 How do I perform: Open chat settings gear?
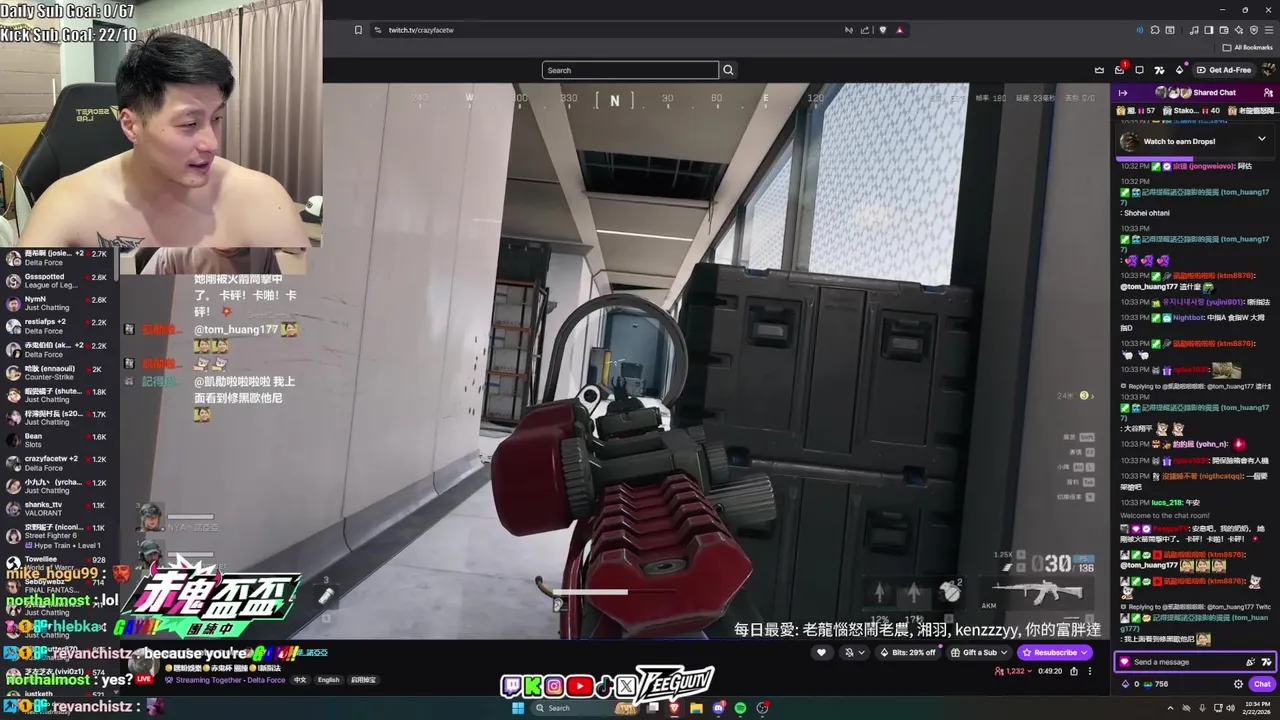coord(1238,684)
